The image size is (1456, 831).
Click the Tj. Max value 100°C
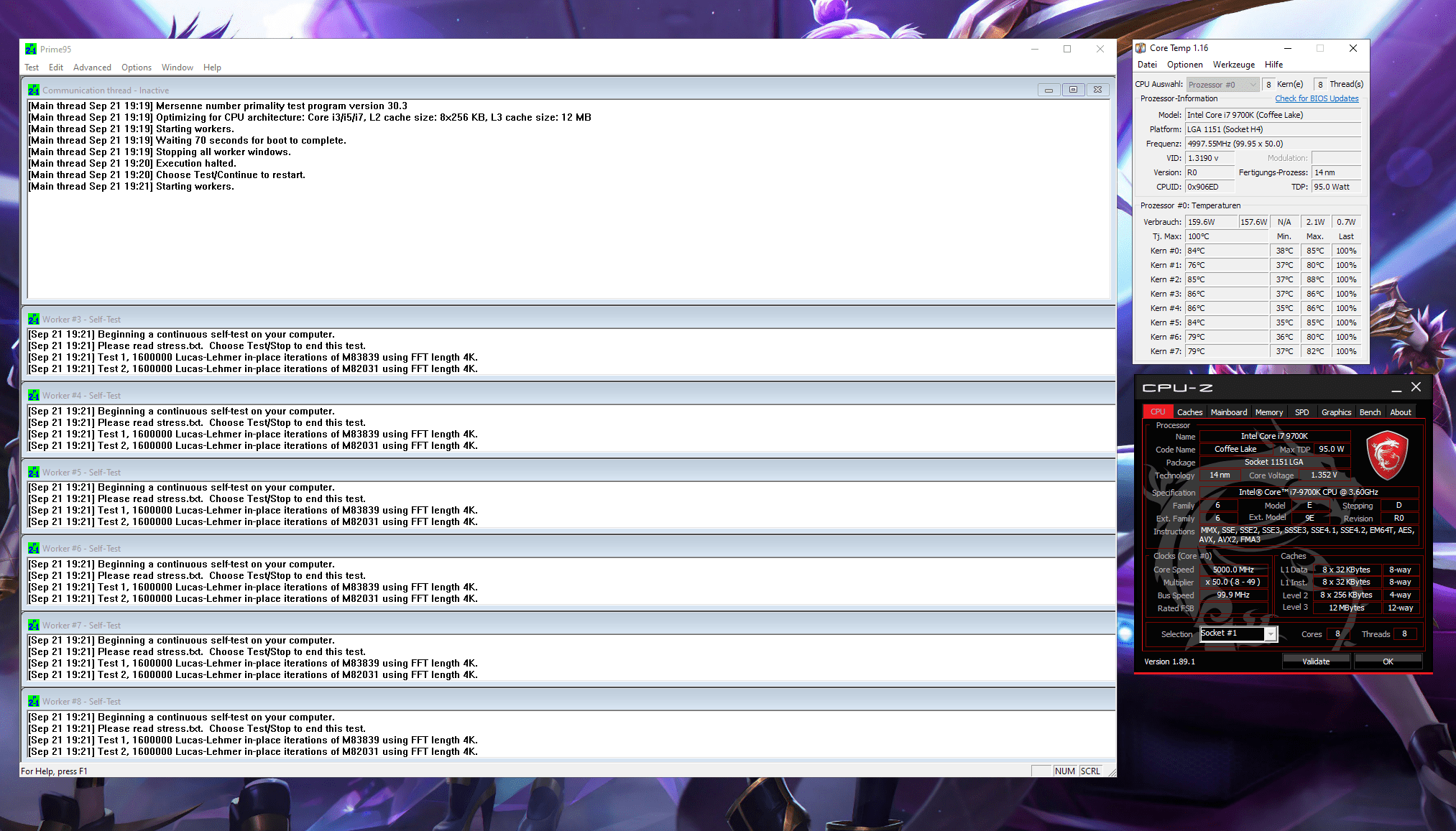1227,236
